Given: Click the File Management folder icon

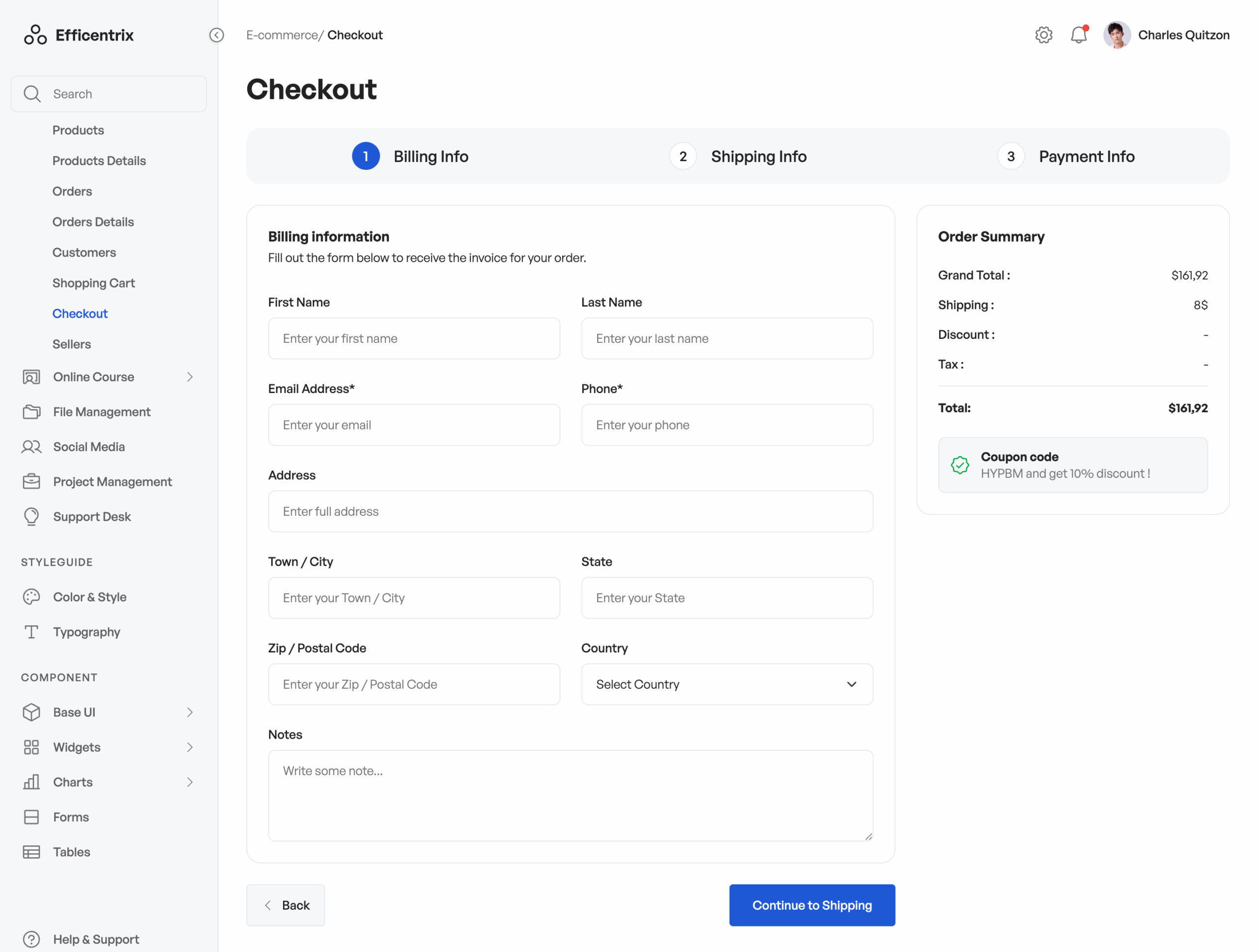Looking at the screenshot, I should [31, 412].
